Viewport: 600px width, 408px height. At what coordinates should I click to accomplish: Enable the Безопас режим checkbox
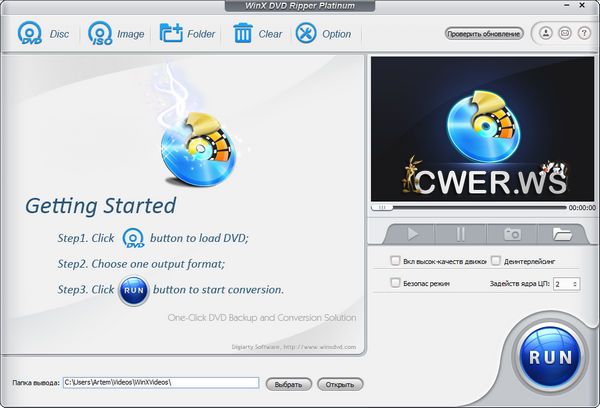pos(395,283)
